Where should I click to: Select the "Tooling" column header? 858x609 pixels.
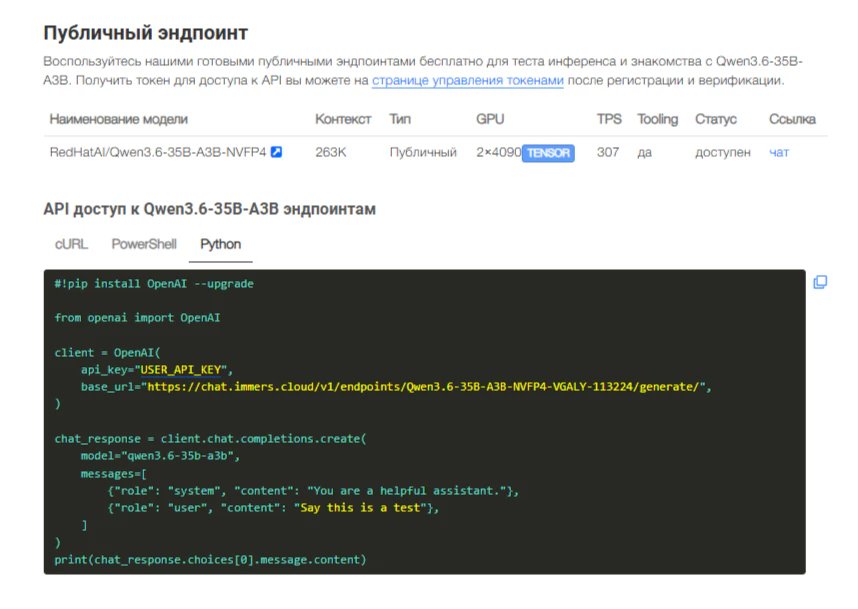tap(658, 119)
